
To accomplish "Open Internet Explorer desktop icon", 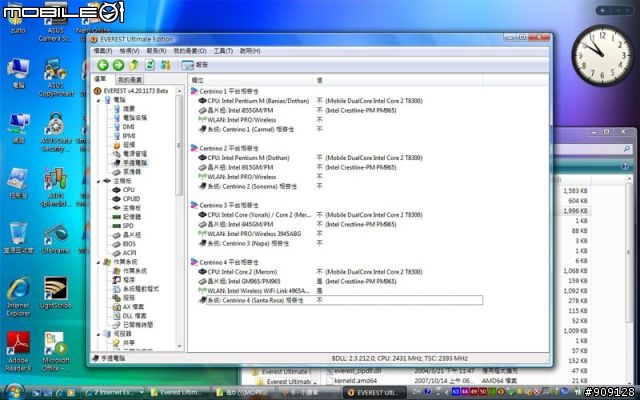I will [18, 297].
